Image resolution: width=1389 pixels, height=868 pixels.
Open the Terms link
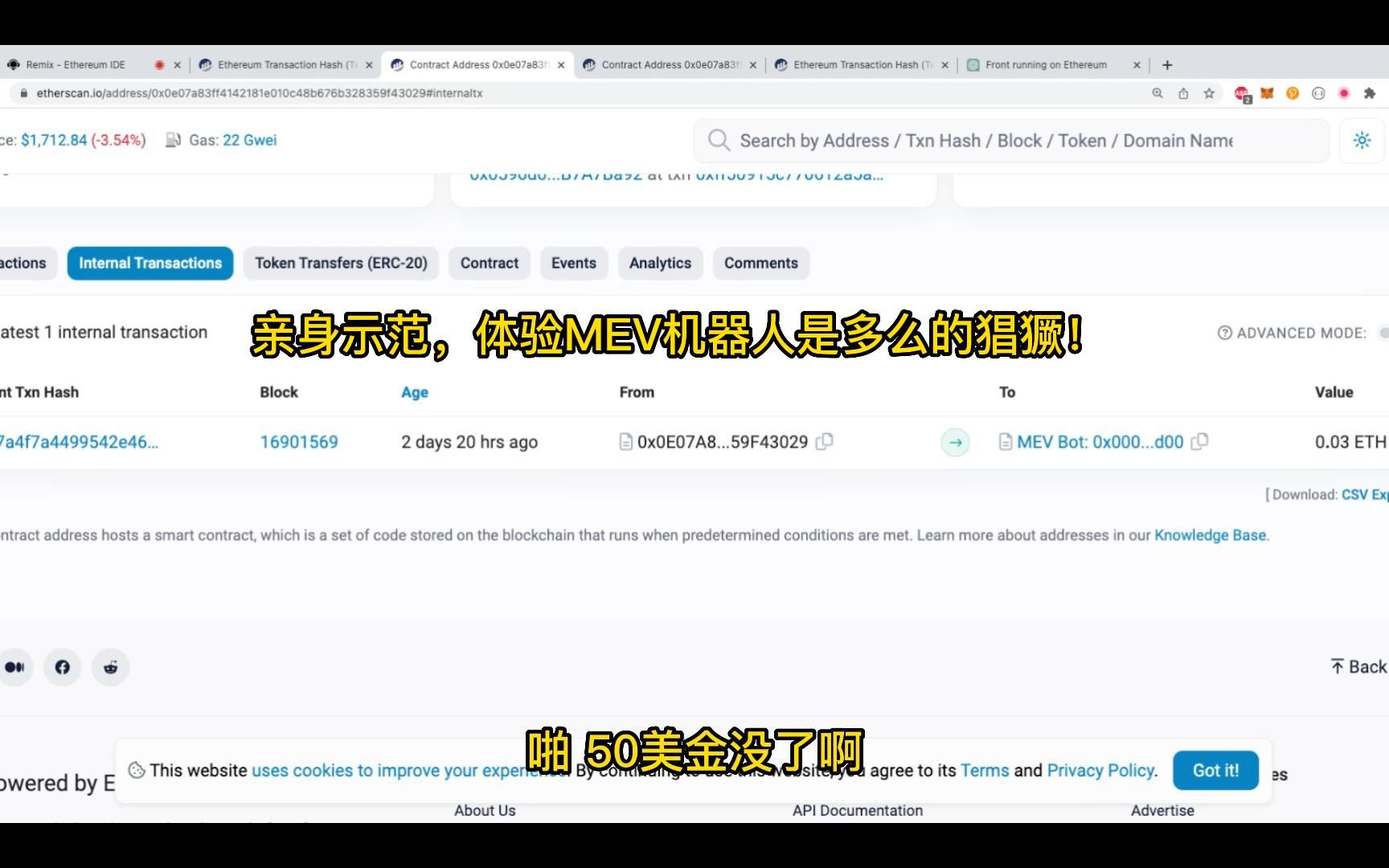coord(985,771)
